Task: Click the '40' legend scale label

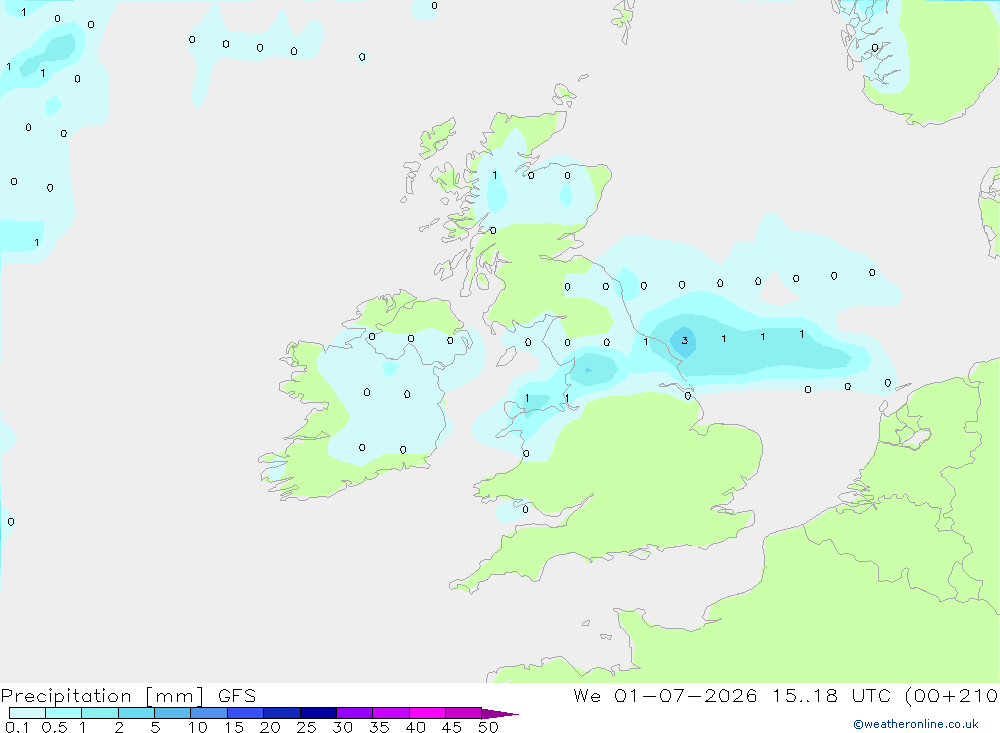Action: point(415,727)
